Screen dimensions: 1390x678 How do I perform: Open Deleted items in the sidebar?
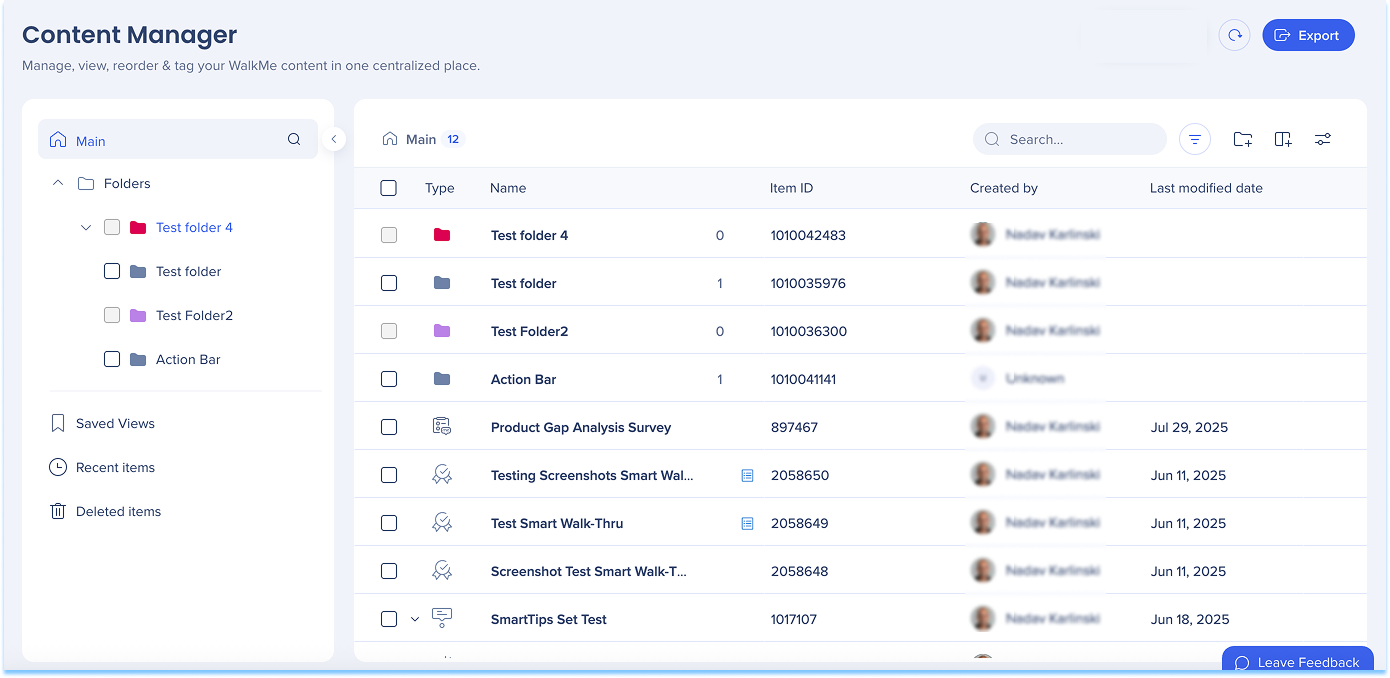(x=118, y=512)
